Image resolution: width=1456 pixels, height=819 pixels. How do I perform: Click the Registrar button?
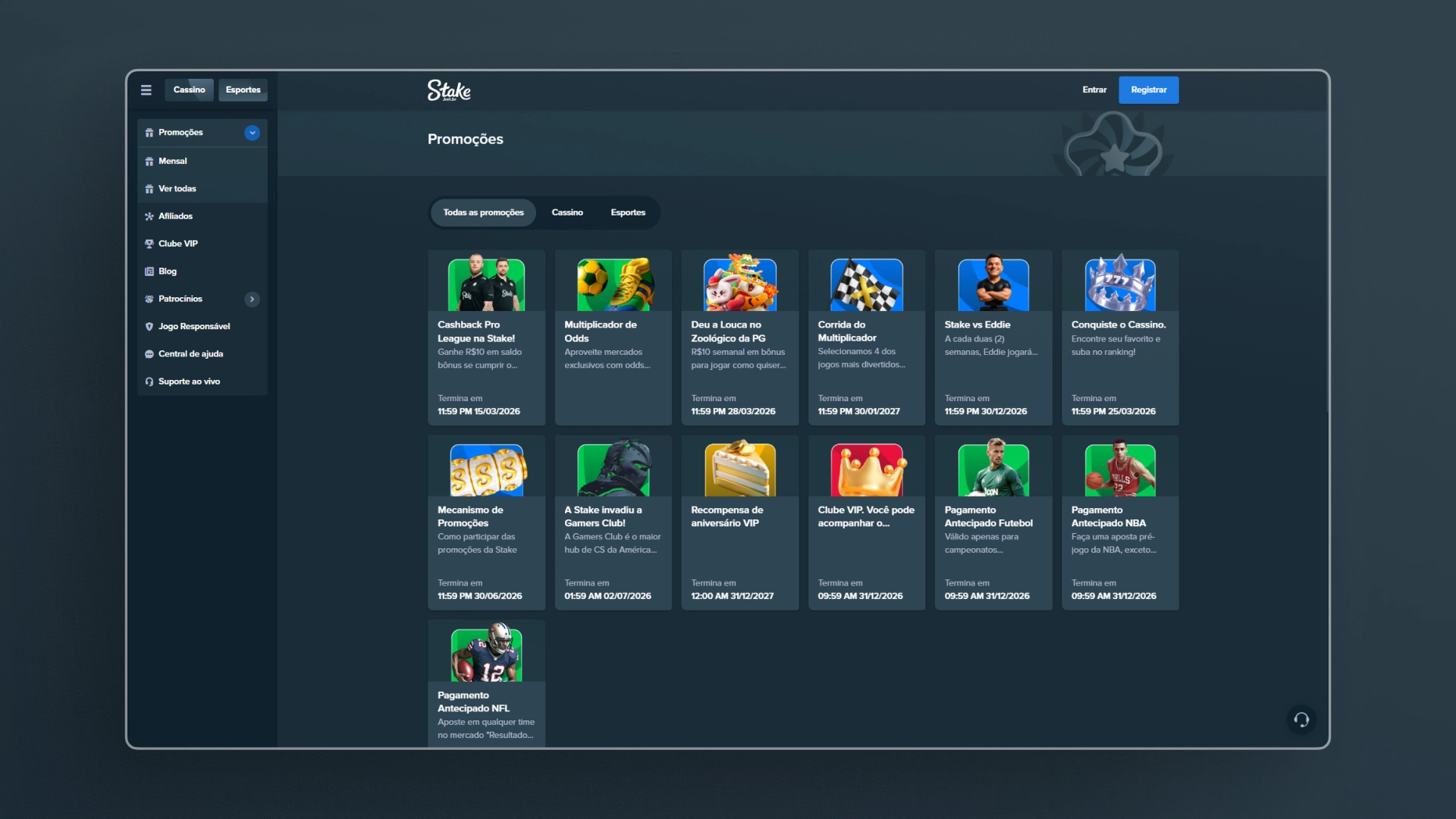[x=1148, y=90]
